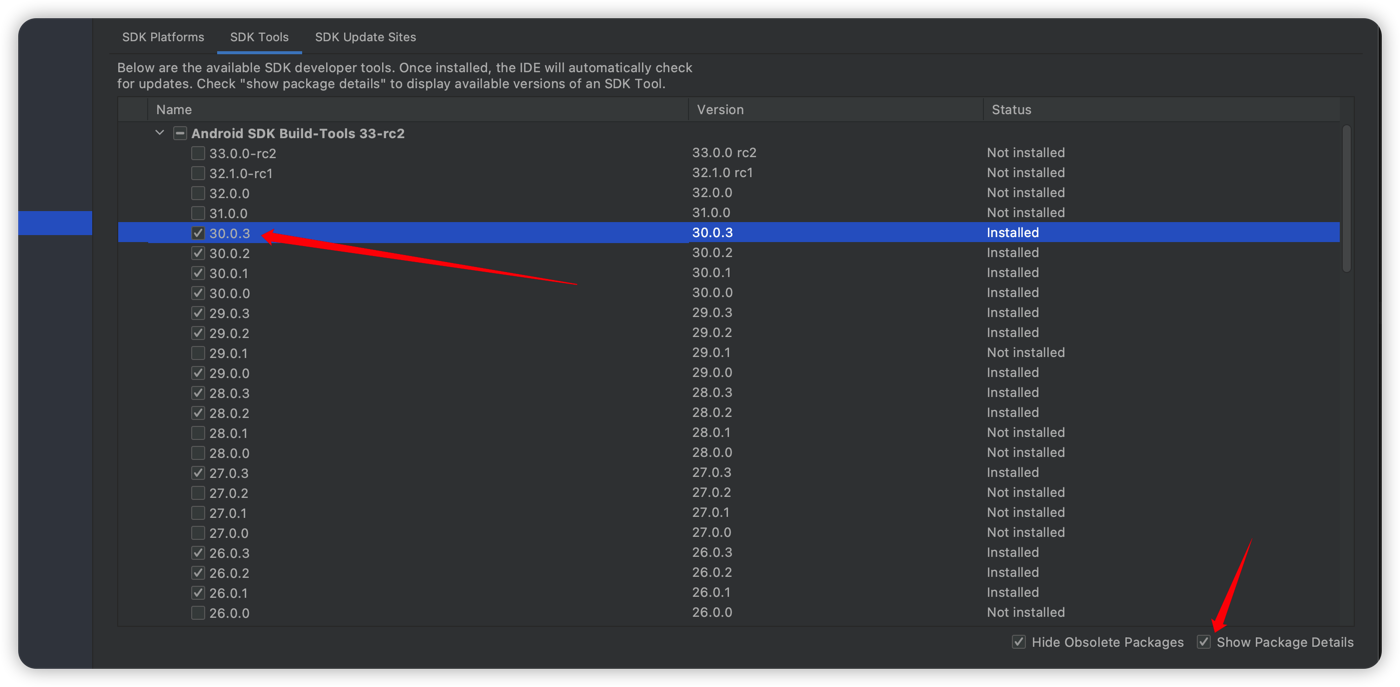Tick the 31.0.0 build tools checkbox
The height and width of the screenshot is (687, 1400).
[198, 213]
